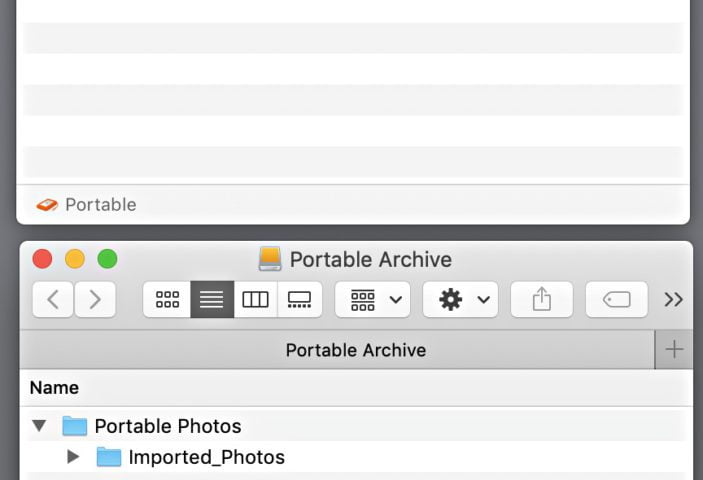Viewport: 703px width, 480px height.
Task: Go forward in Finder history
Action: (95, 299)
